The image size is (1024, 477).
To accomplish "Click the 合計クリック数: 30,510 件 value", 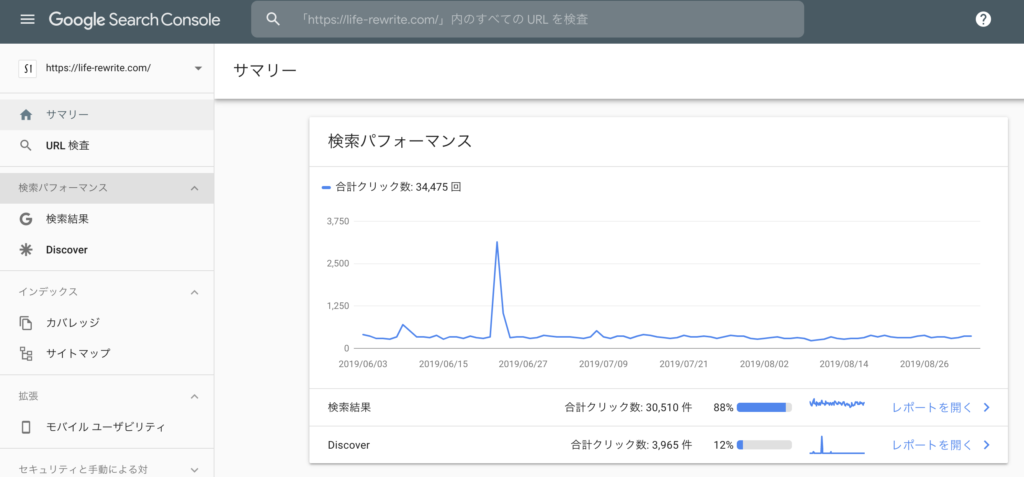I will 628,408.
